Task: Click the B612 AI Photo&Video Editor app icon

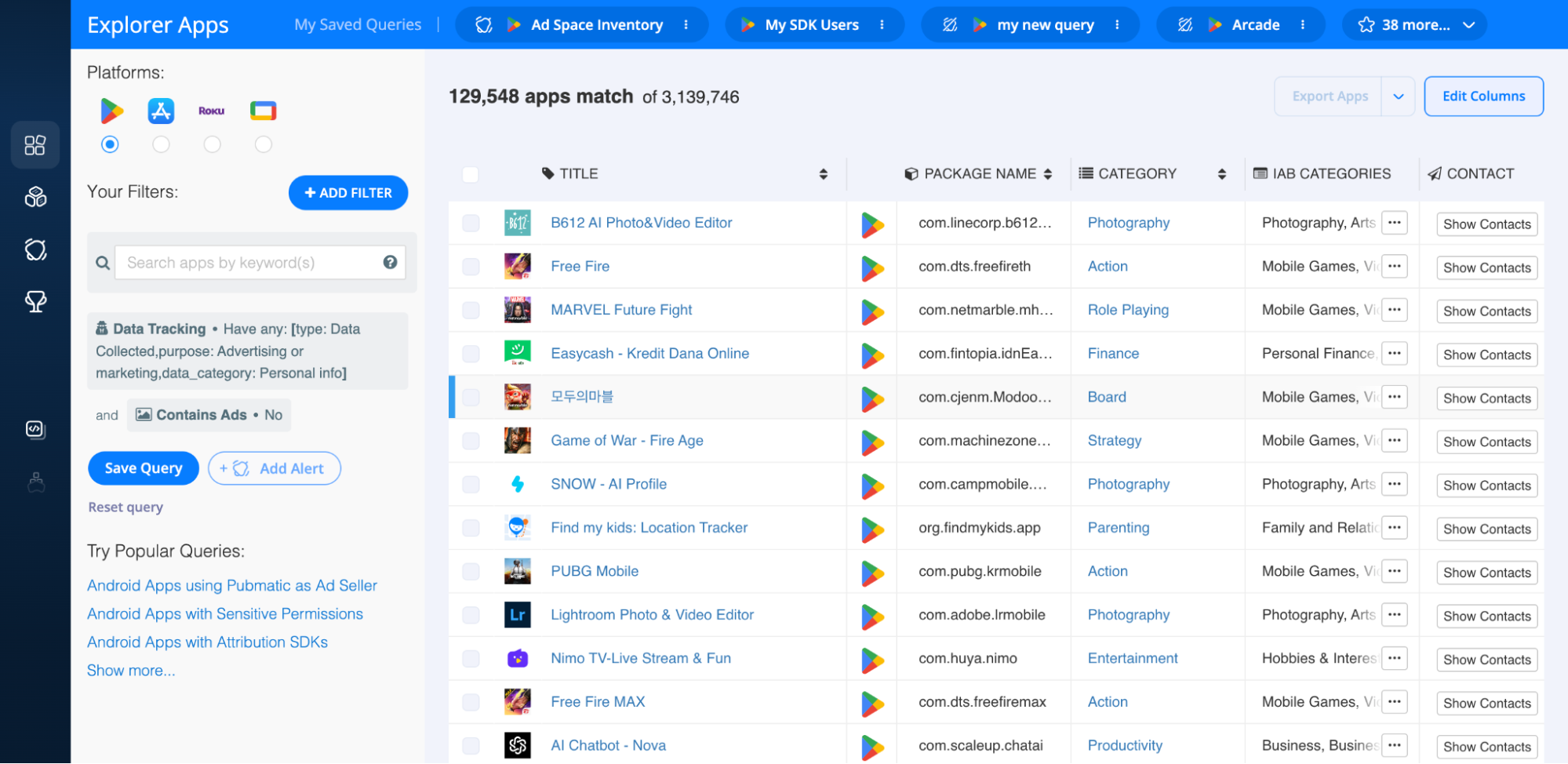Action: (518, 223)
